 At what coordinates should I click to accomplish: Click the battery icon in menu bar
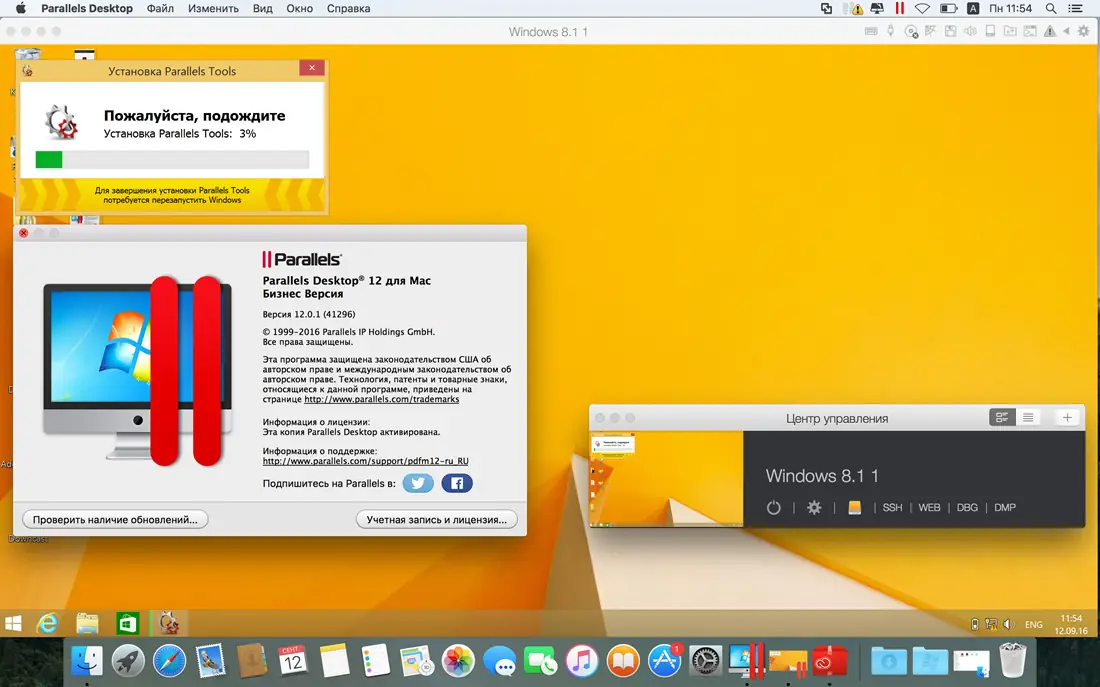point(948,8)
